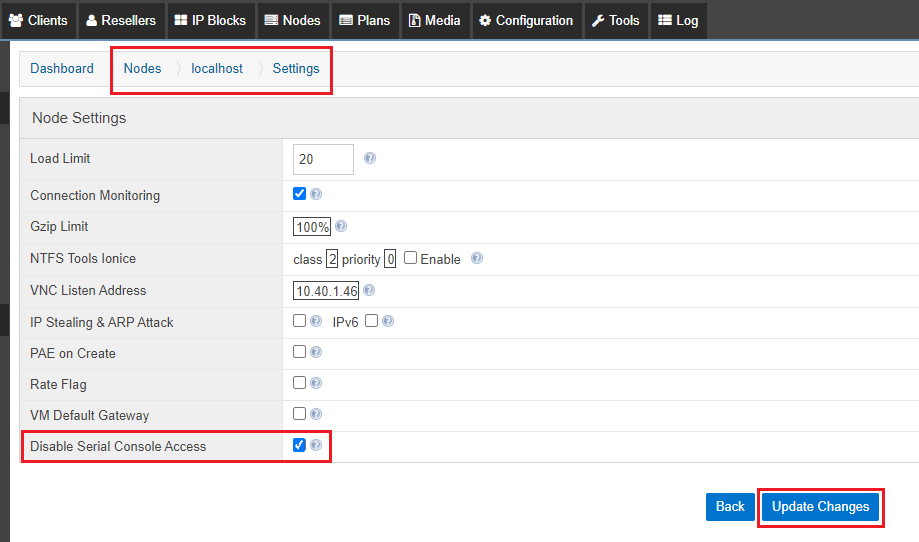Open the IP Blocks menu
The height and width of the screenshot is (542, 919).
[x=209, y=20]
